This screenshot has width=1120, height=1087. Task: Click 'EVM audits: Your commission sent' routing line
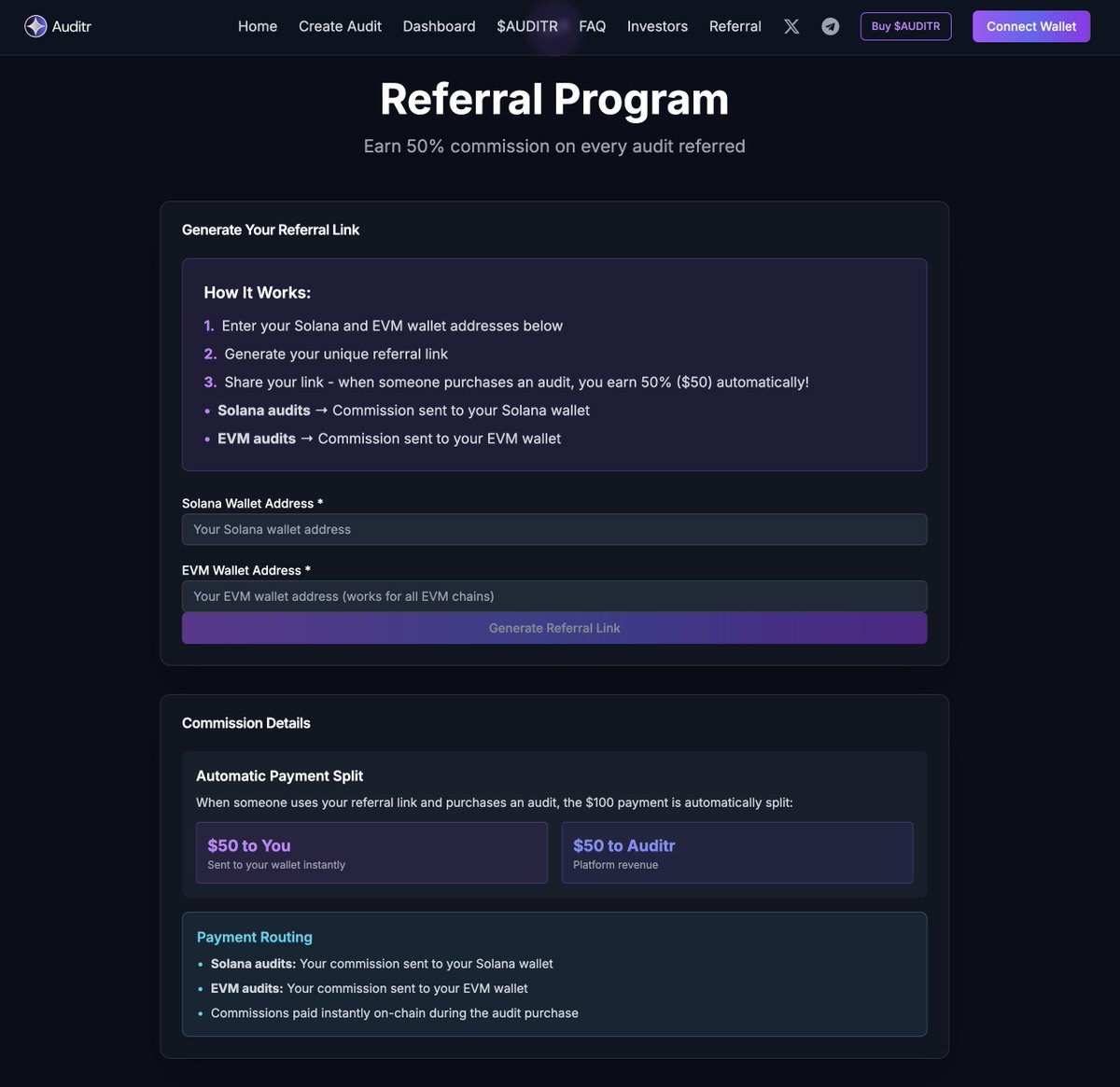pyautogui.click(x=370, y=988)
